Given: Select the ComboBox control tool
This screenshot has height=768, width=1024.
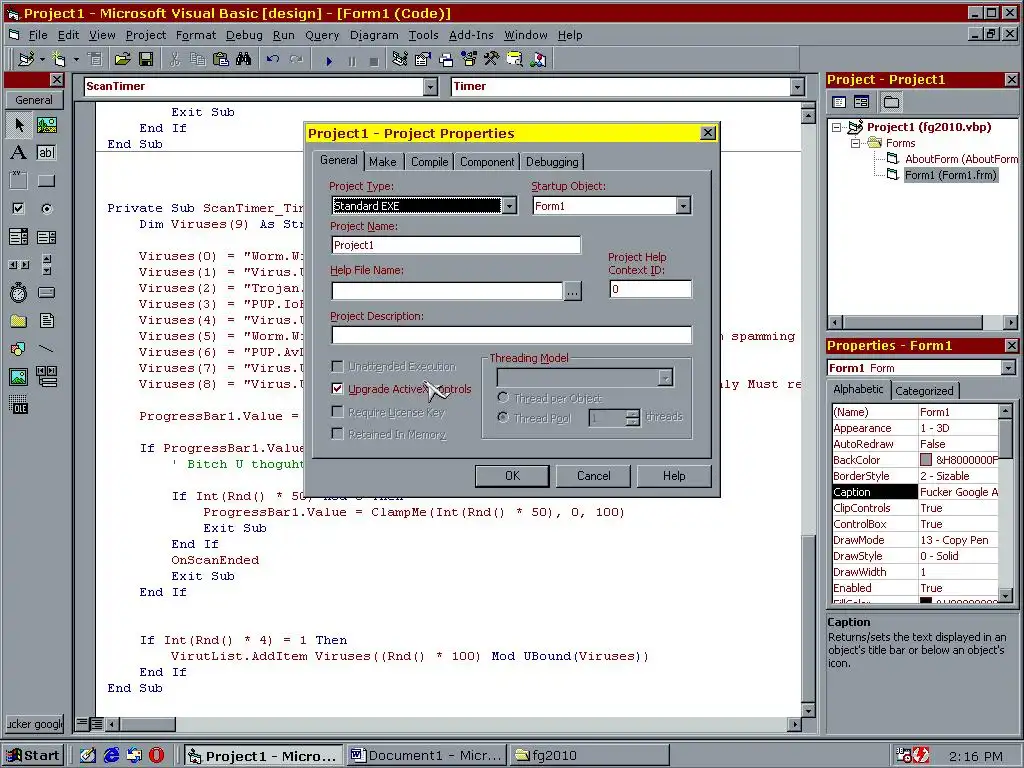Looking at the screenshot, I should 19,237.
